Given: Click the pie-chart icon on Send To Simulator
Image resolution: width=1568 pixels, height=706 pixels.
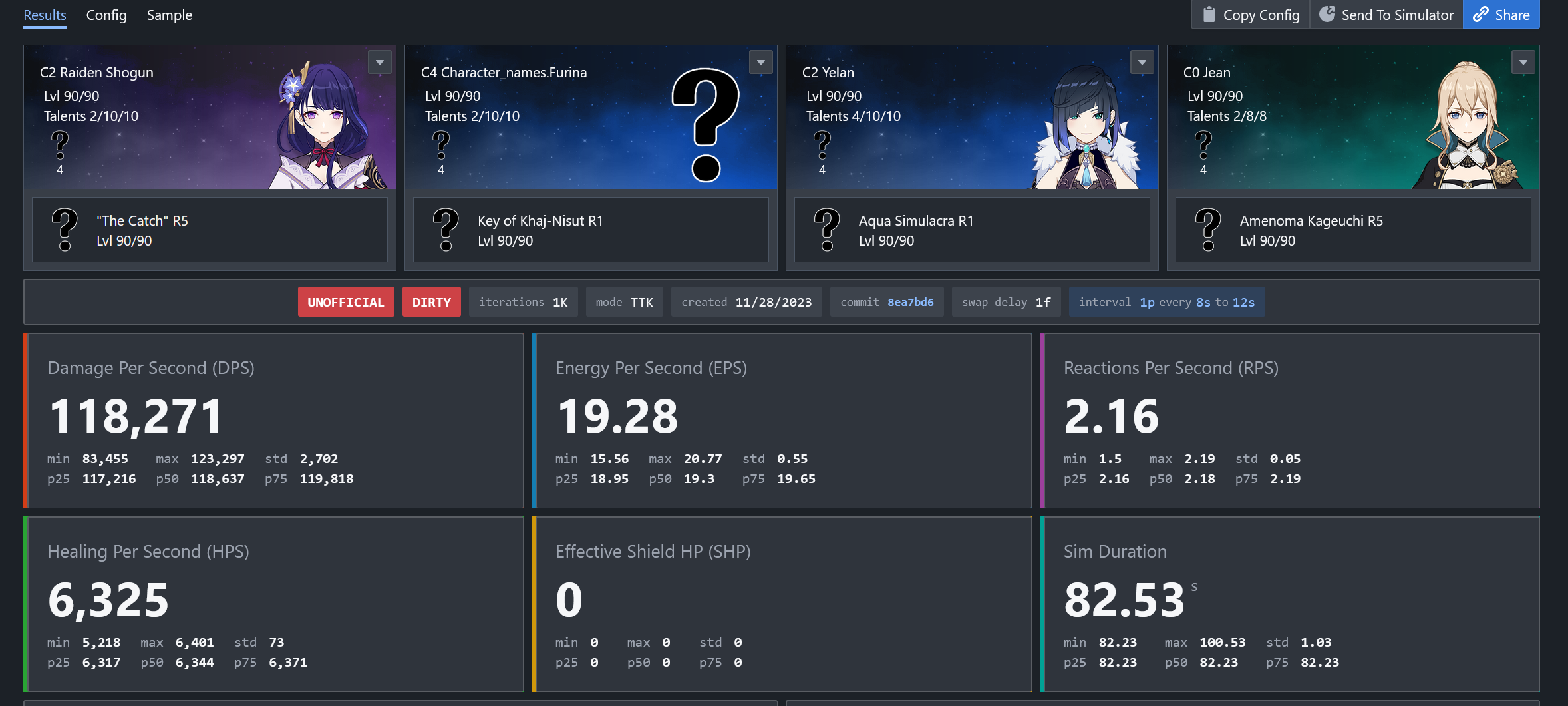Looking at the screenshot, I should tap(1327, 14).
